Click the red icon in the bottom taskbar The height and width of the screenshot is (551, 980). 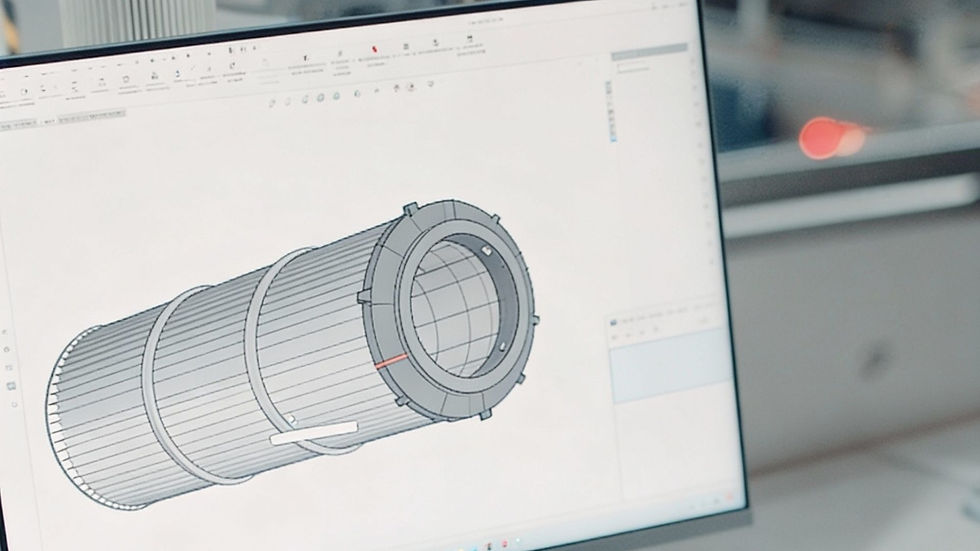point(505,544)
